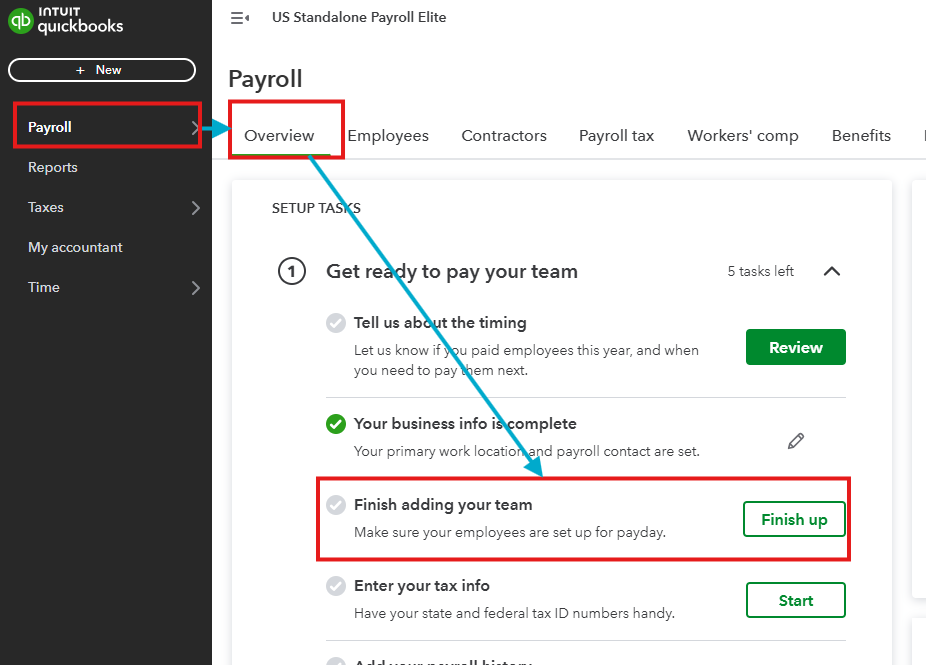Click the check icon beside Finish adding your team
Screen dimensions: 926x665
pos(336,504)
